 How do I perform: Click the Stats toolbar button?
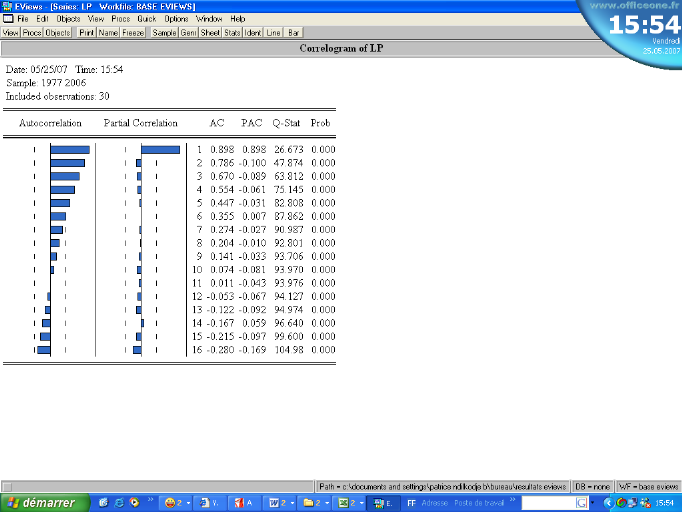[x=232, y=33]
